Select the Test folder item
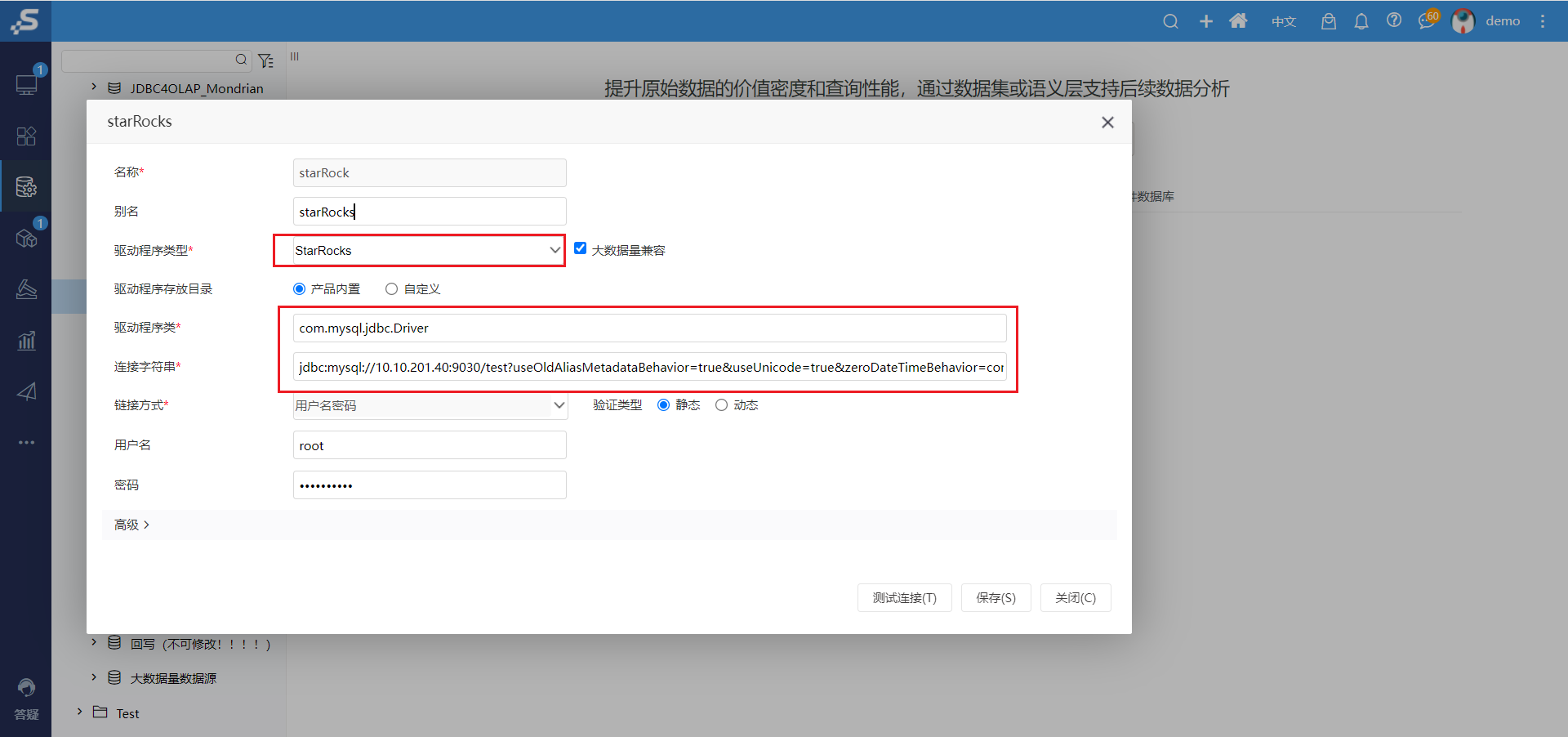Image resolution: width=1568 pixels, height=737 pixels. pos(127,713)
